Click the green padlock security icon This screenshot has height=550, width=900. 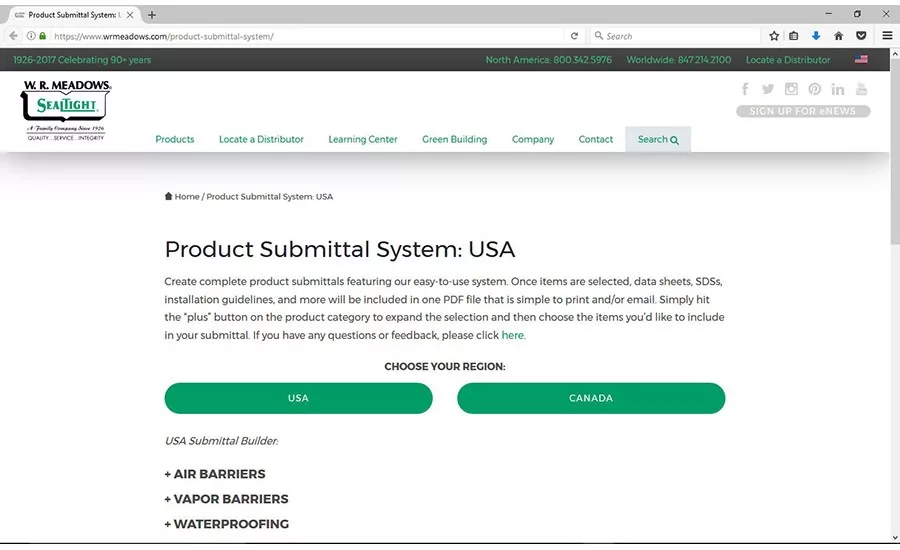tap(42, 36)
